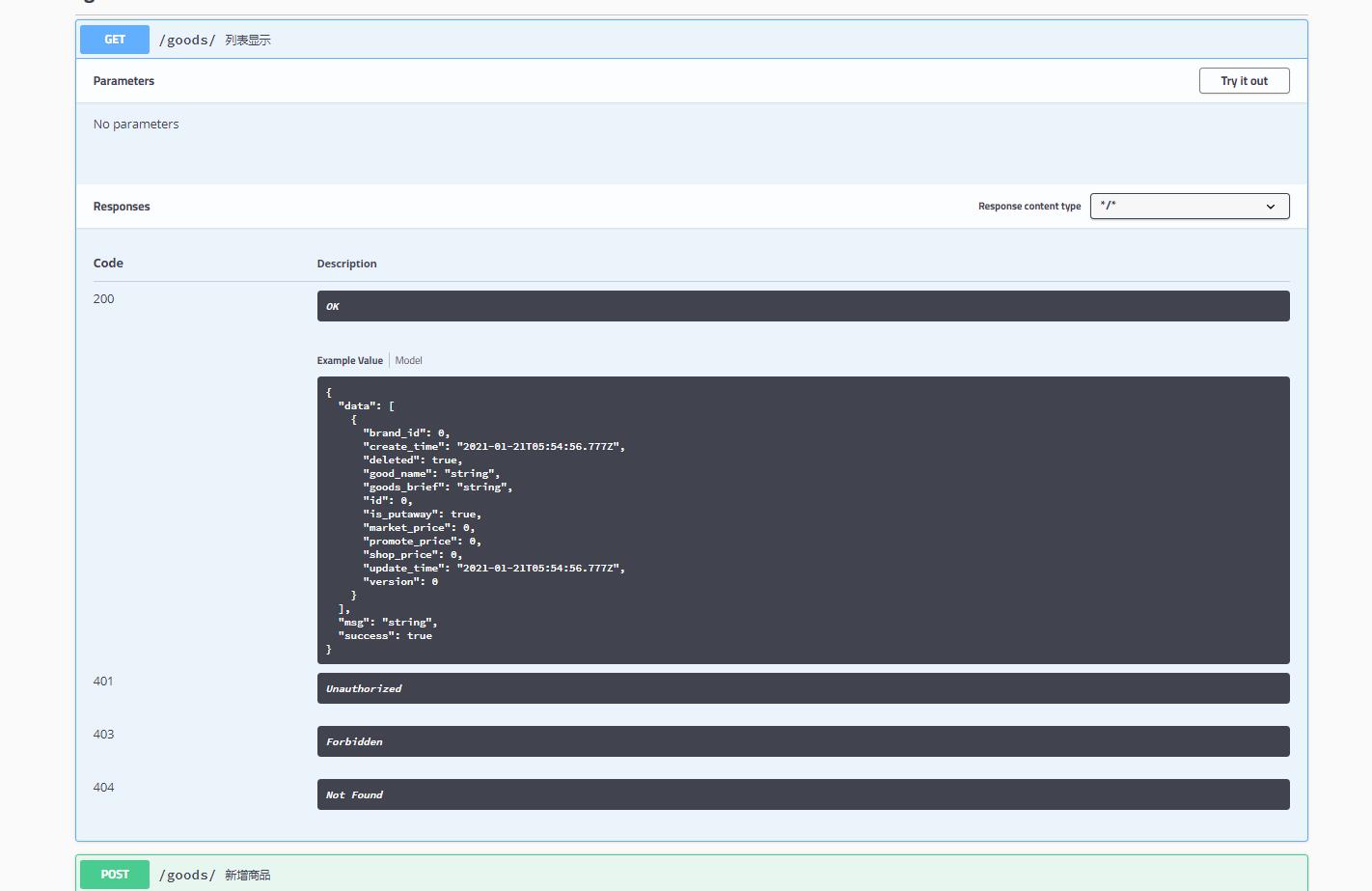Click the "promote_price": 0 line
This screenshot has width=1372, height=891.
pos(422,542)
